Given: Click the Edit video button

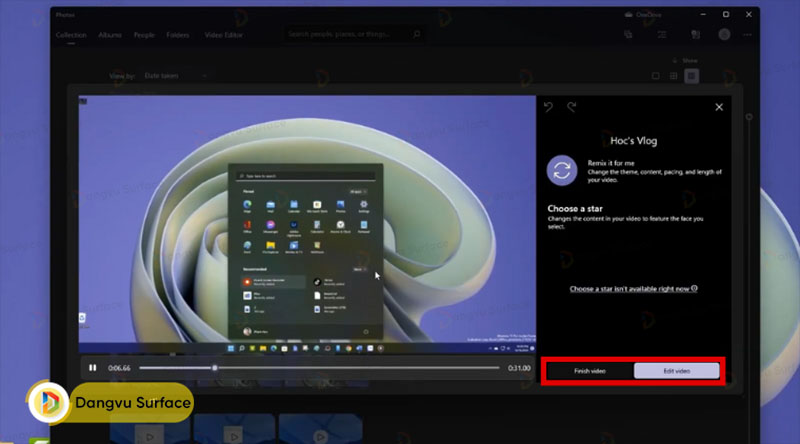Looking at the screenshot, I should tap(677, 371).
